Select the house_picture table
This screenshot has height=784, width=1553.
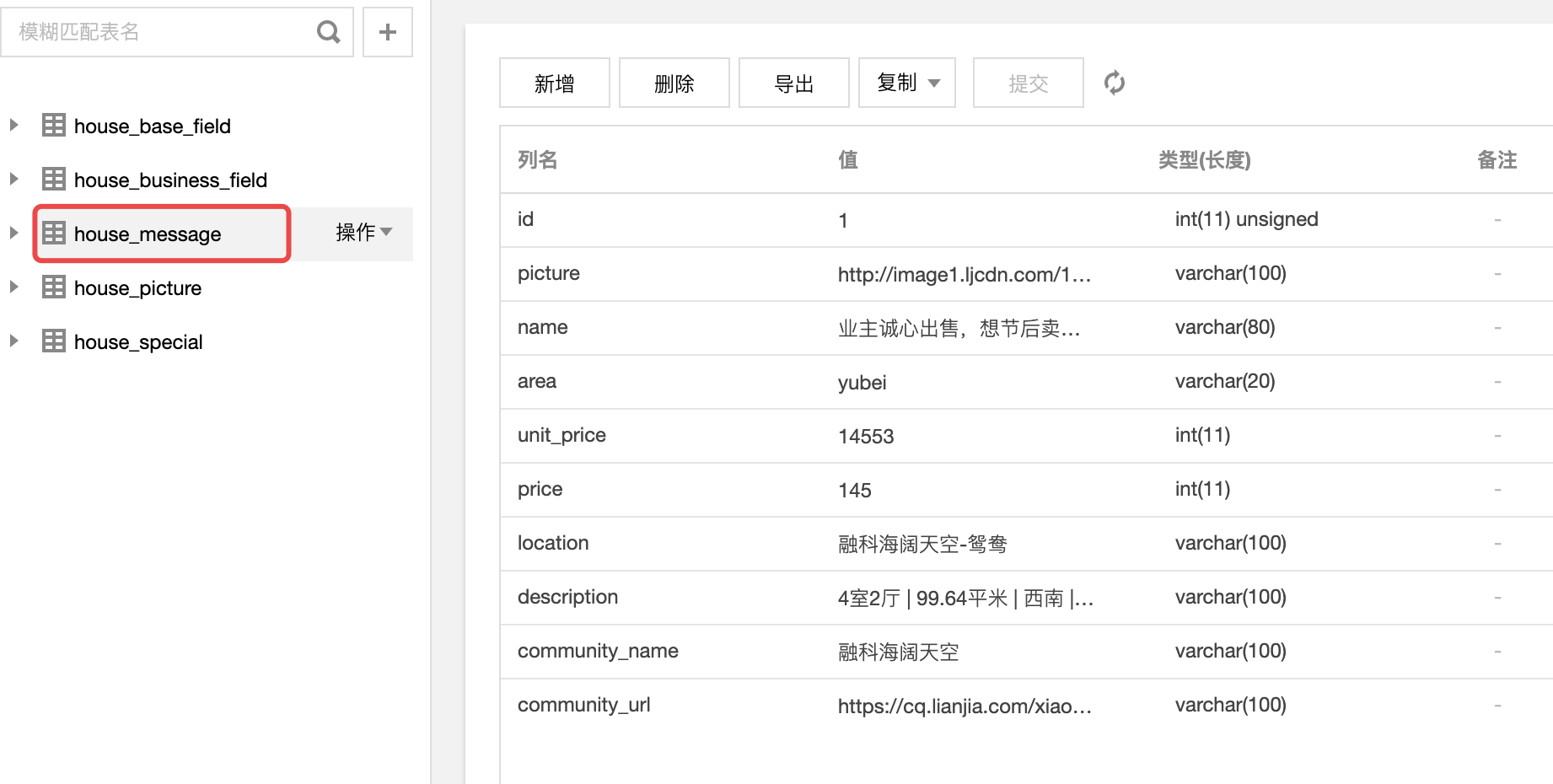(137, 288)
